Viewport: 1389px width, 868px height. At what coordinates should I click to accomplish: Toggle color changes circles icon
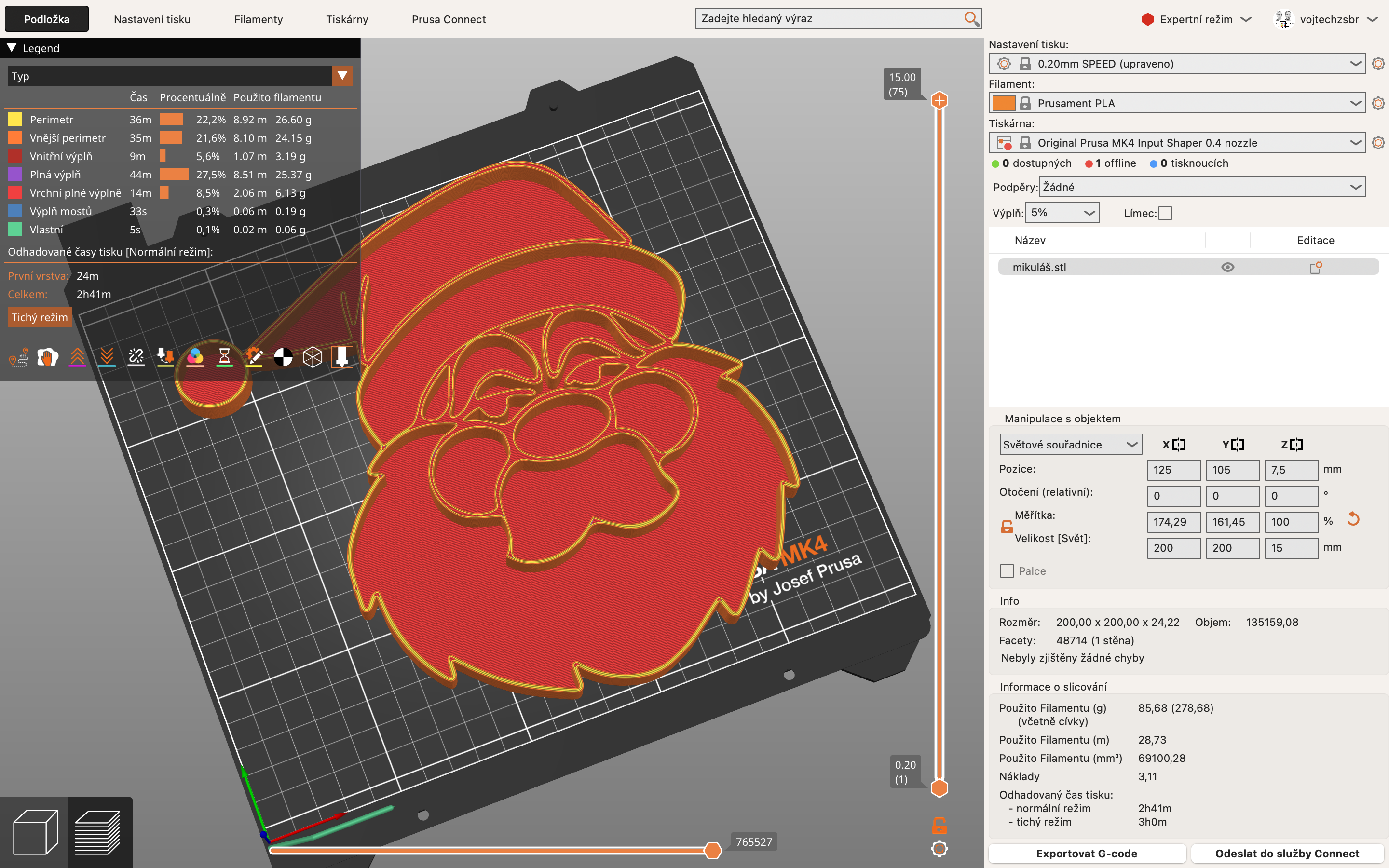click(x=195, y=357)
